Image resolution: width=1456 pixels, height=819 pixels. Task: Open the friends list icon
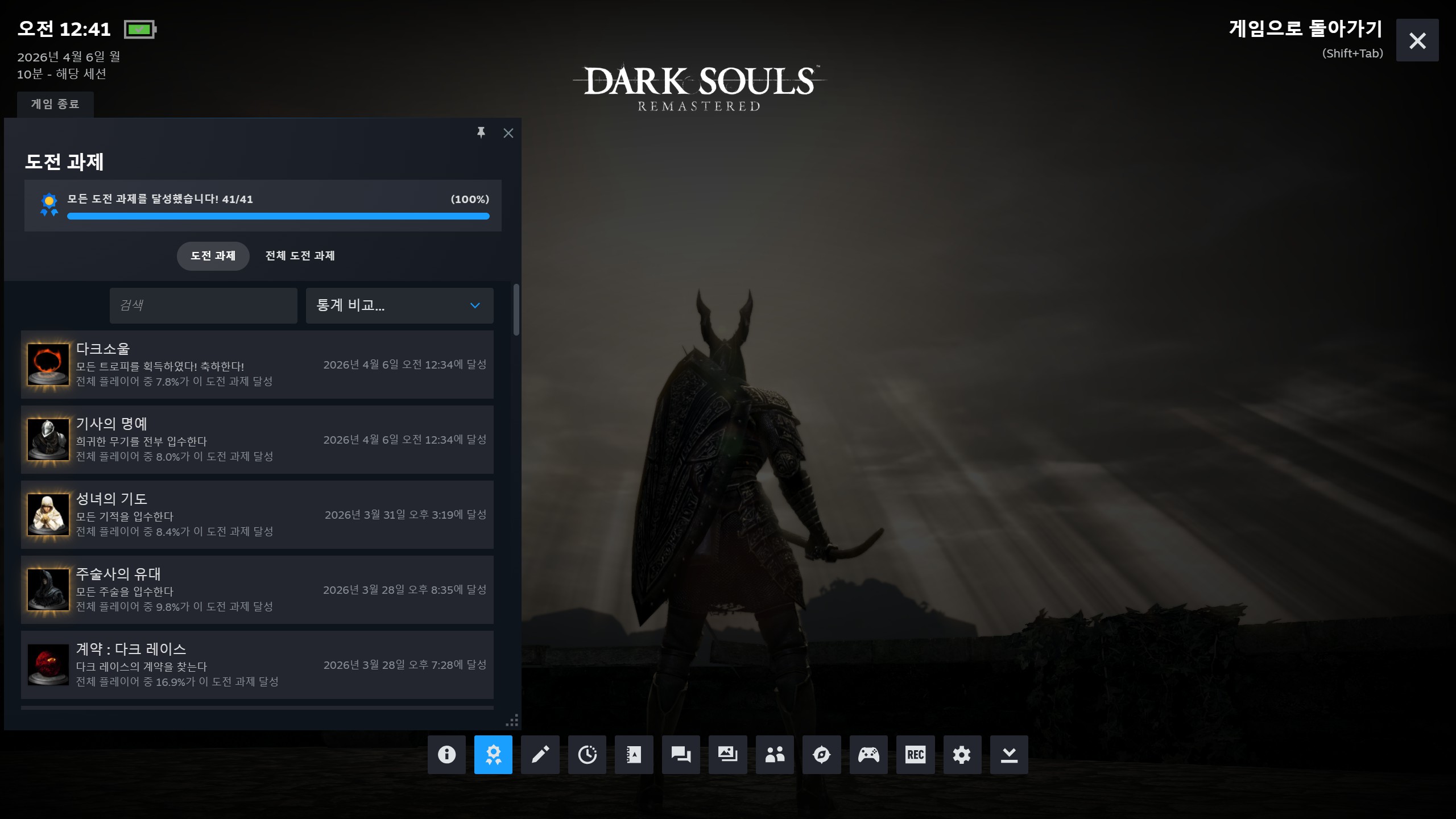point(775,755)
